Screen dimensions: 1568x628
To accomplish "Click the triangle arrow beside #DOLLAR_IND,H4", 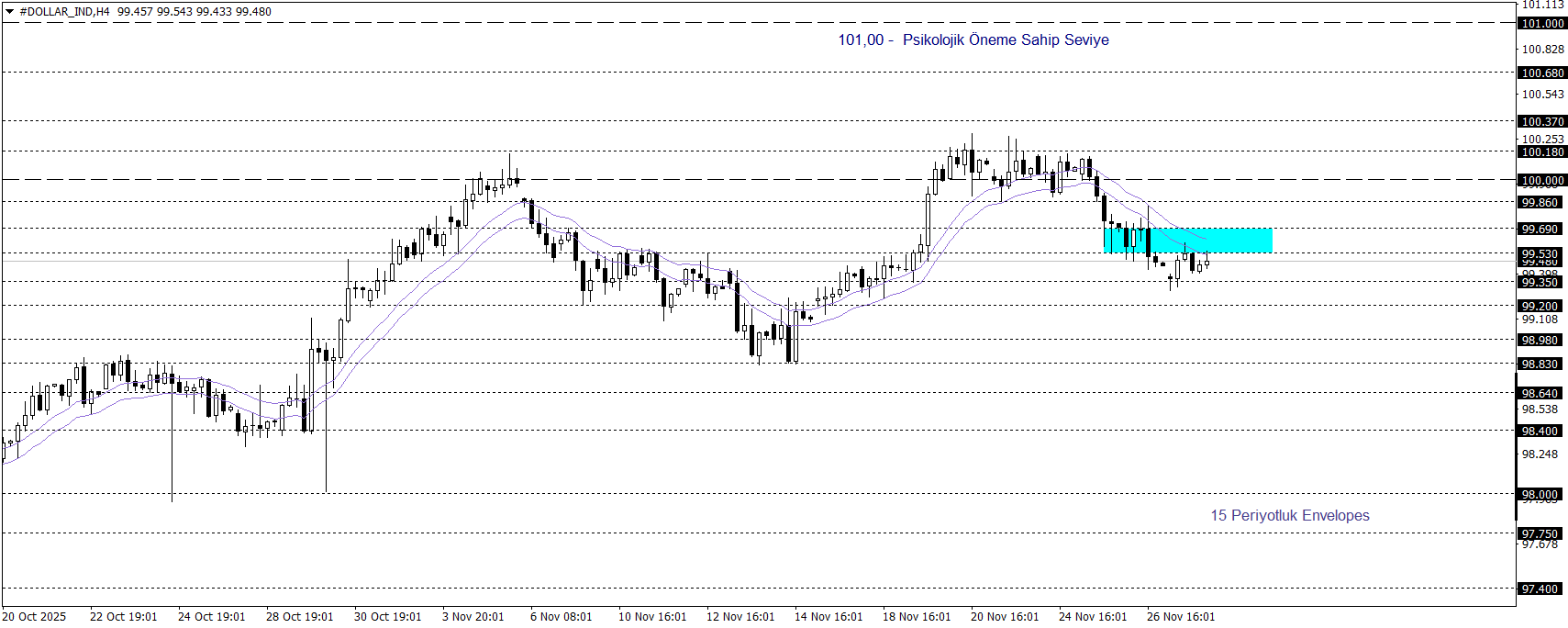I will click(x=9, y=12).
